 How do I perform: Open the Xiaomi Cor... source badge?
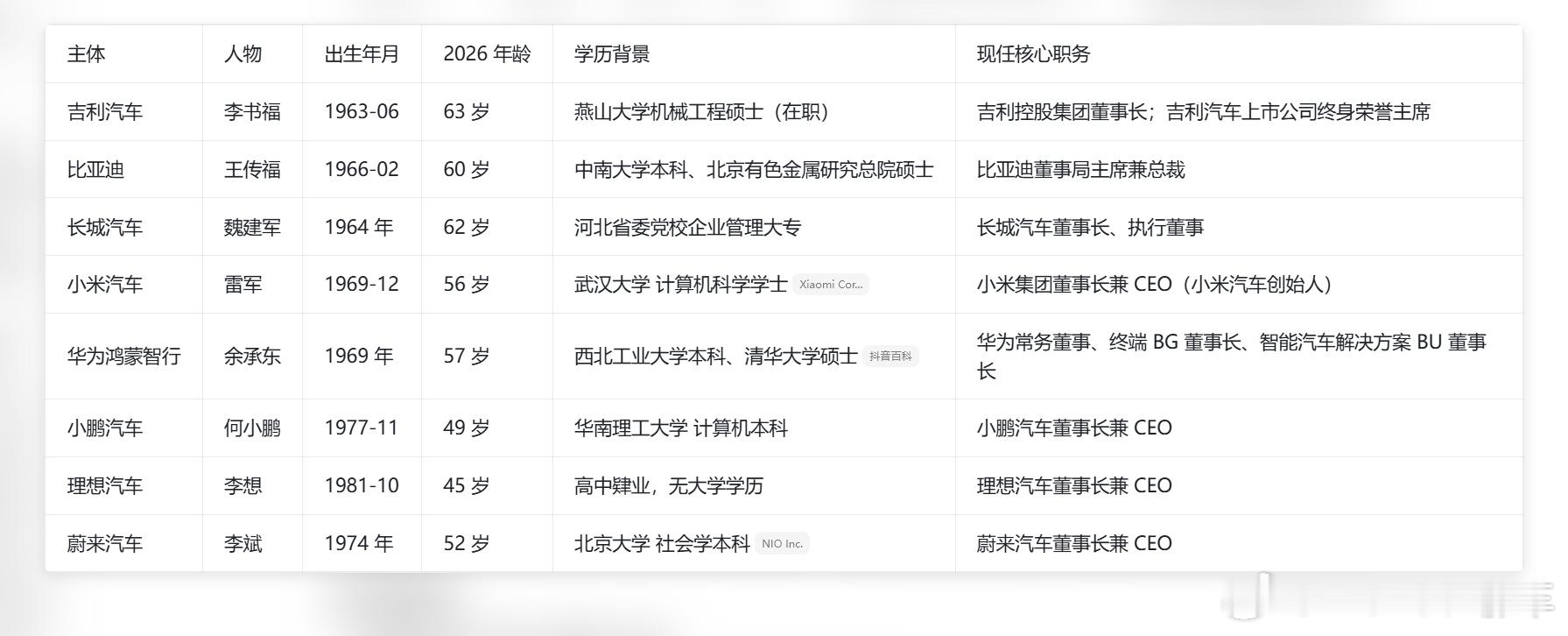point(831,285)
